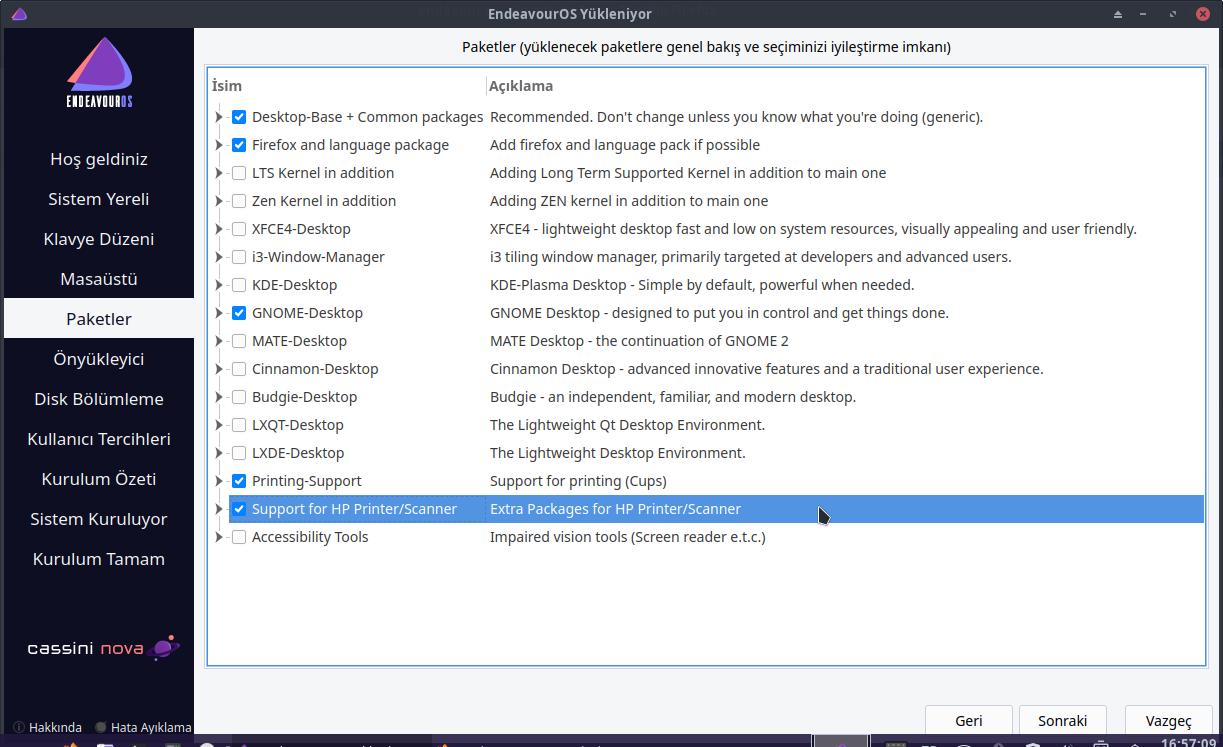This screenshot has width=1223, height=747.
Task: Enable LTS Kernel in addition checkbox
Action: [239, 173]
